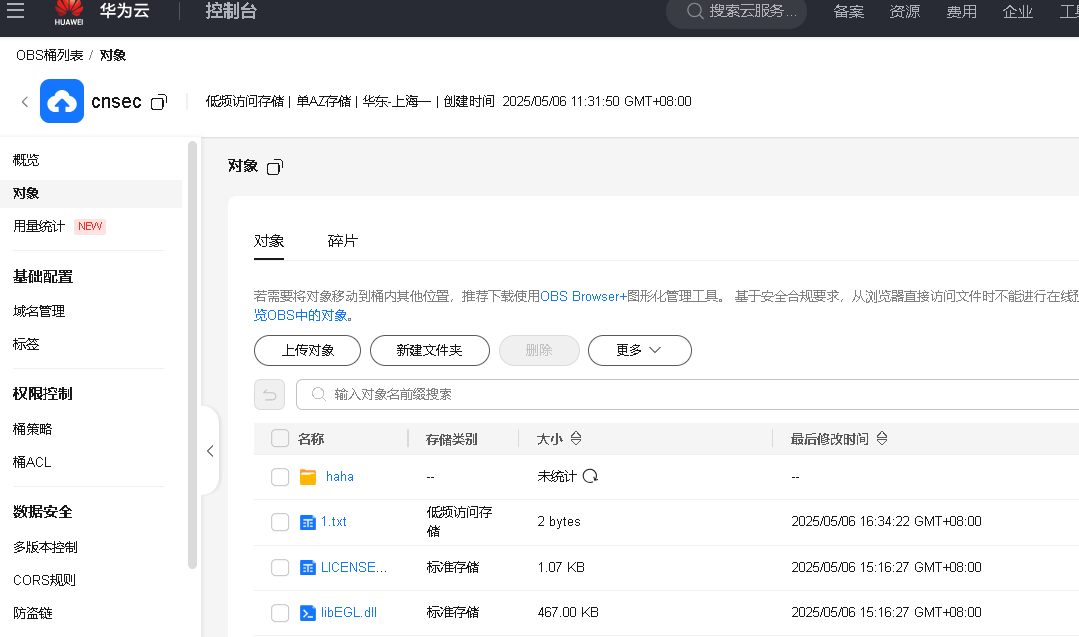1079x637 pixels.
Task: Open 用量统计 in the sidebar
Action: 39,226
